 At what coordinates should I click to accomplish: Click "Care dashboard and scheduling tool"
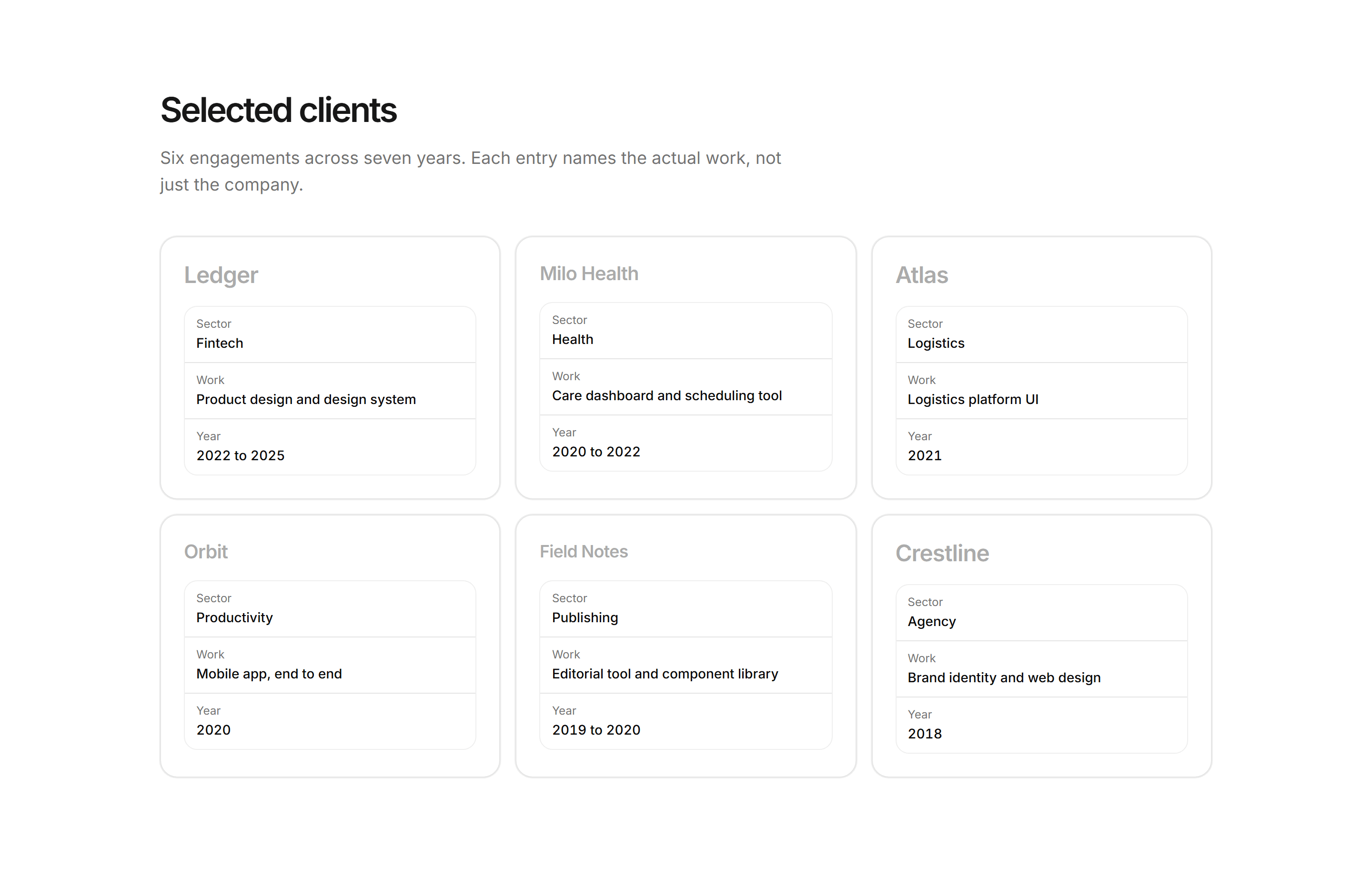666,395
